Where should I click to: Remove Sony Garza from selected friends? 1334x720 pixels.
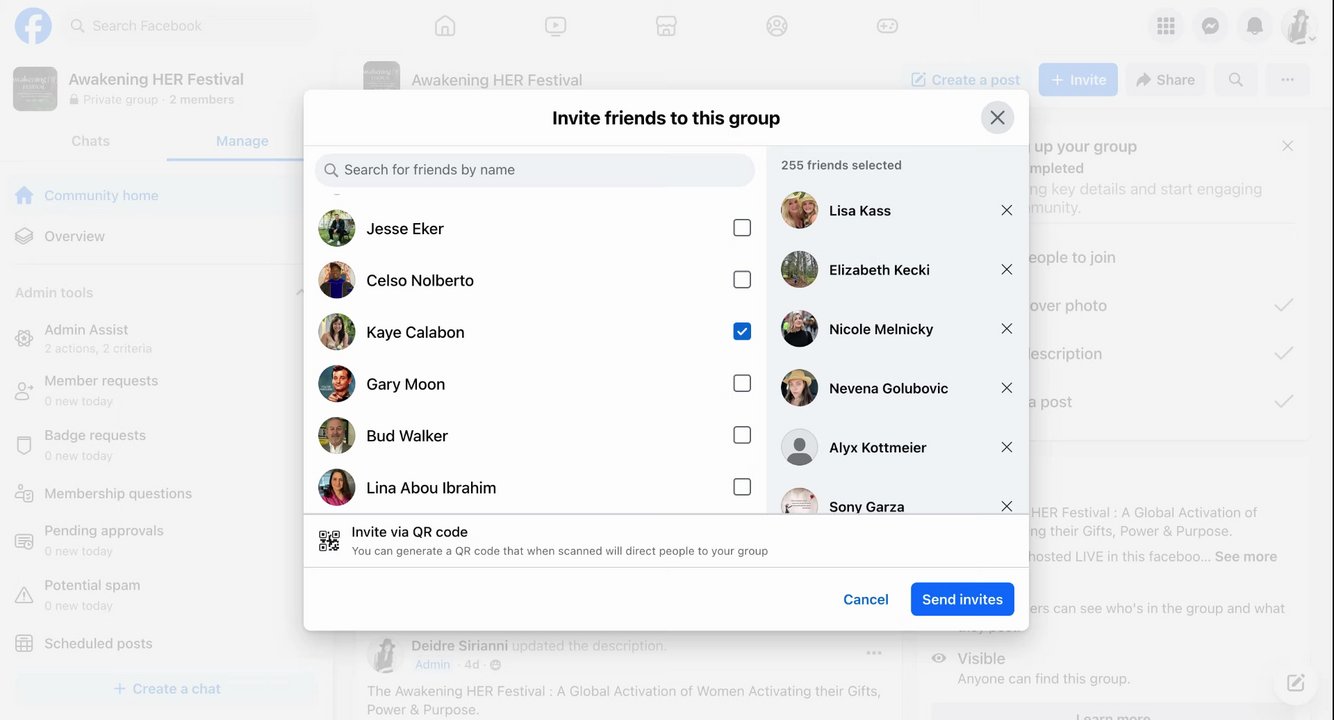(x=1007, y=505)
